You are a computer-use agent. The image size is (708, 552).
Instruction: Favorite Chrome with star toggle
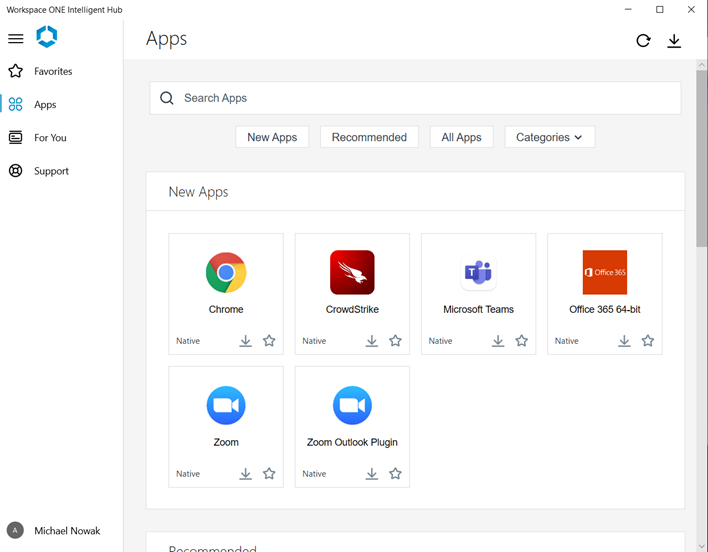click(x=269, y=340)
